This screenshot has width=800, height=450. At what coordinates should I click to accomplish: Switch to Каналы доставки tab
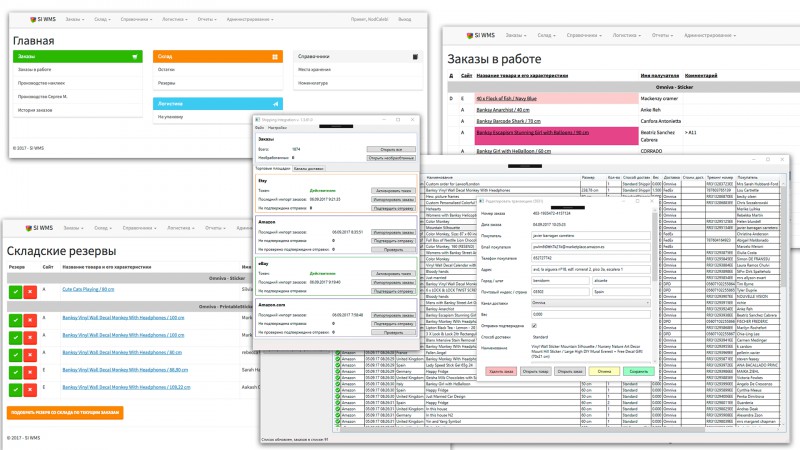point(308,168)
